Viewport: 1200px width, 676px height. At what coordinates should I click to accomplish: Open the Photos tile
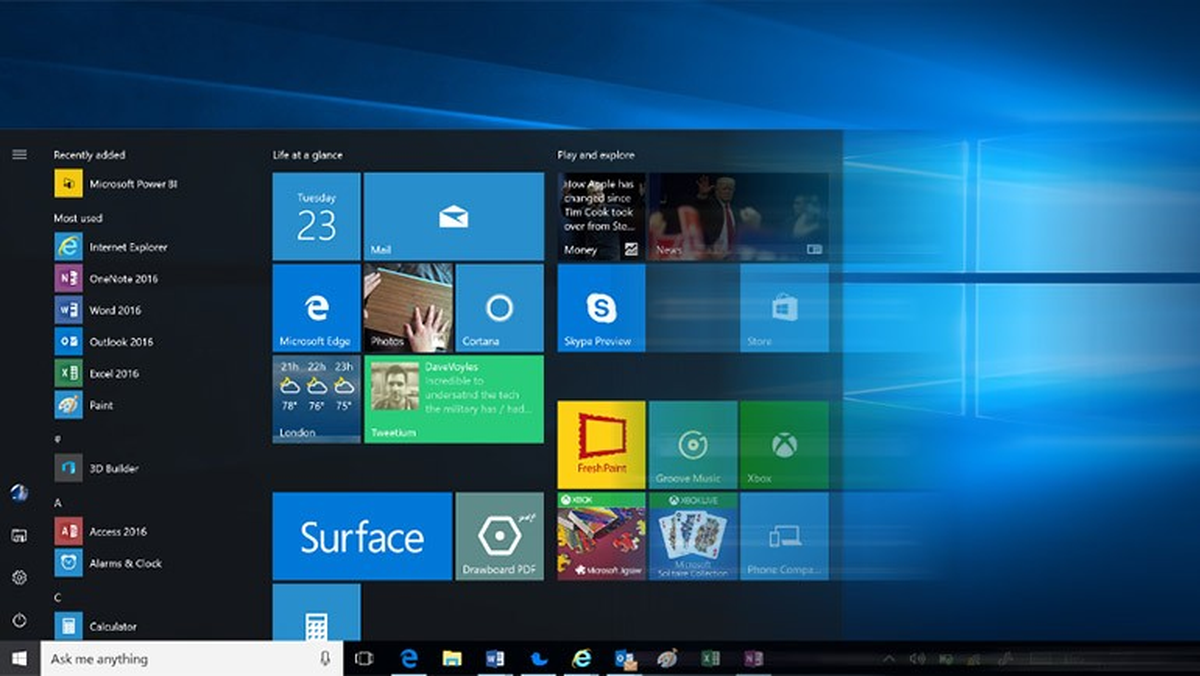click(408, 308)
